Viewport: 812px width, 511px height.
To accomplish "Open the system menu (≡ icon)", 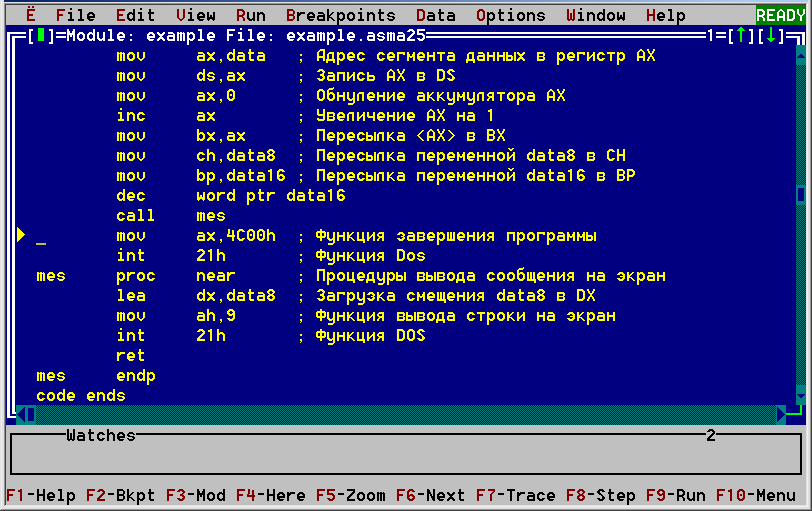I will pyautogui.click(x=31, y=15).
